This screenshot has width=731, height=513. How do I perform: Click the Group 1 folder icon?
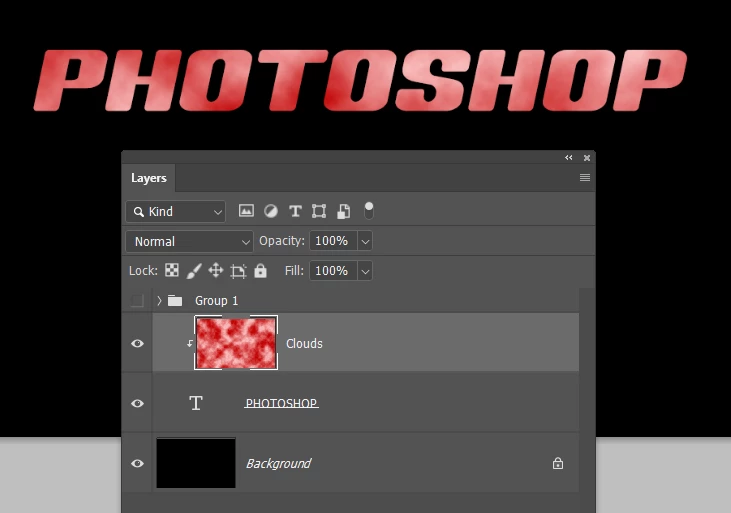pos(175,300)
